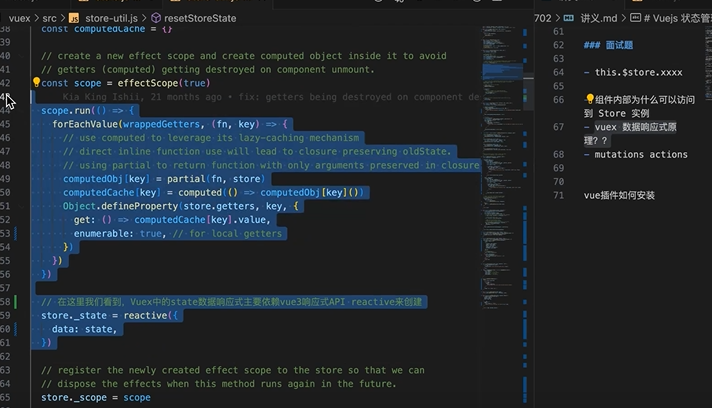Click comment '// getters (computed) getting destroyed'
The image size is (712, 408).
(208, 69)
